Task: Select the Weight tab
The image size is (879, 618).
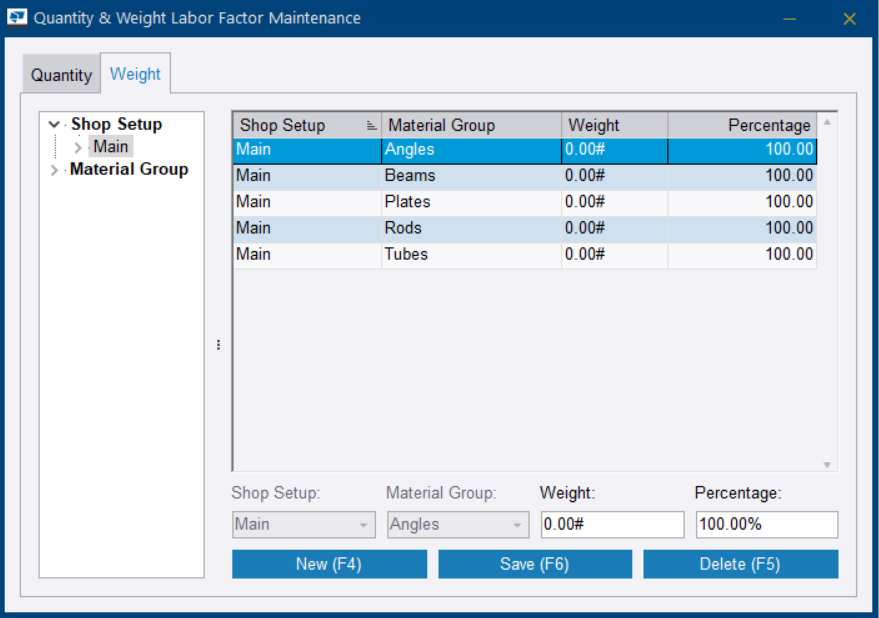Action: (x=135, y=74)
